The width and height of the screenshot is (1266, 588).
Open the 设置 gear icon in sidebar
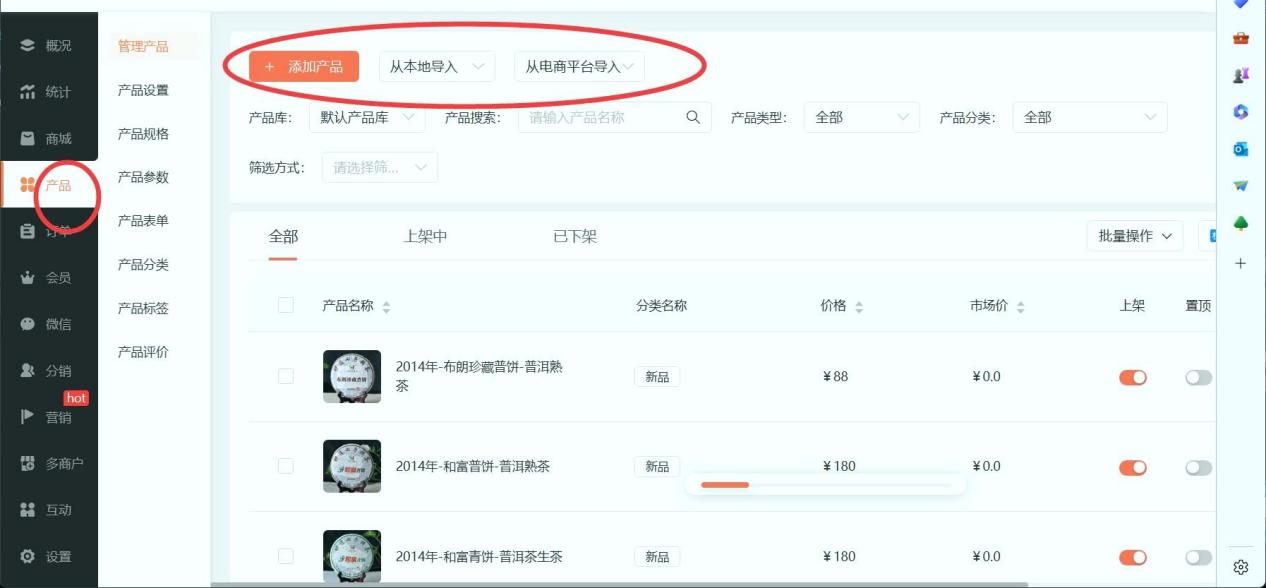click(27, 556)
